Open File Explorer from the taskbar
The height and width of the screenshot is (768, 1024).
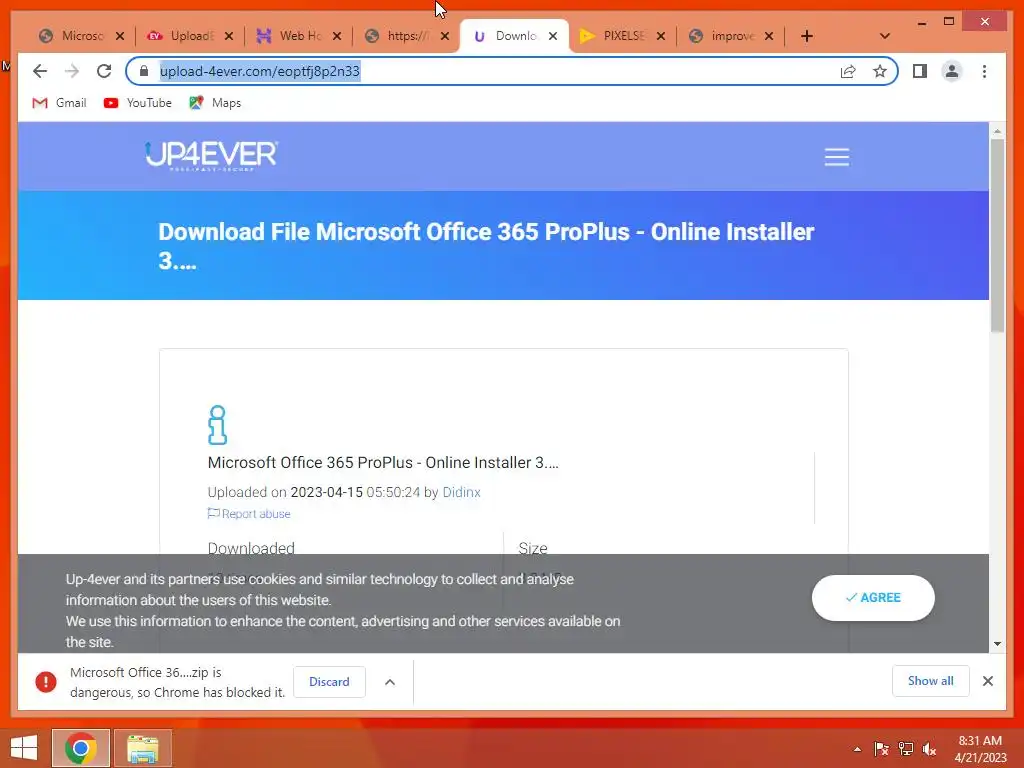pos(142,748)
